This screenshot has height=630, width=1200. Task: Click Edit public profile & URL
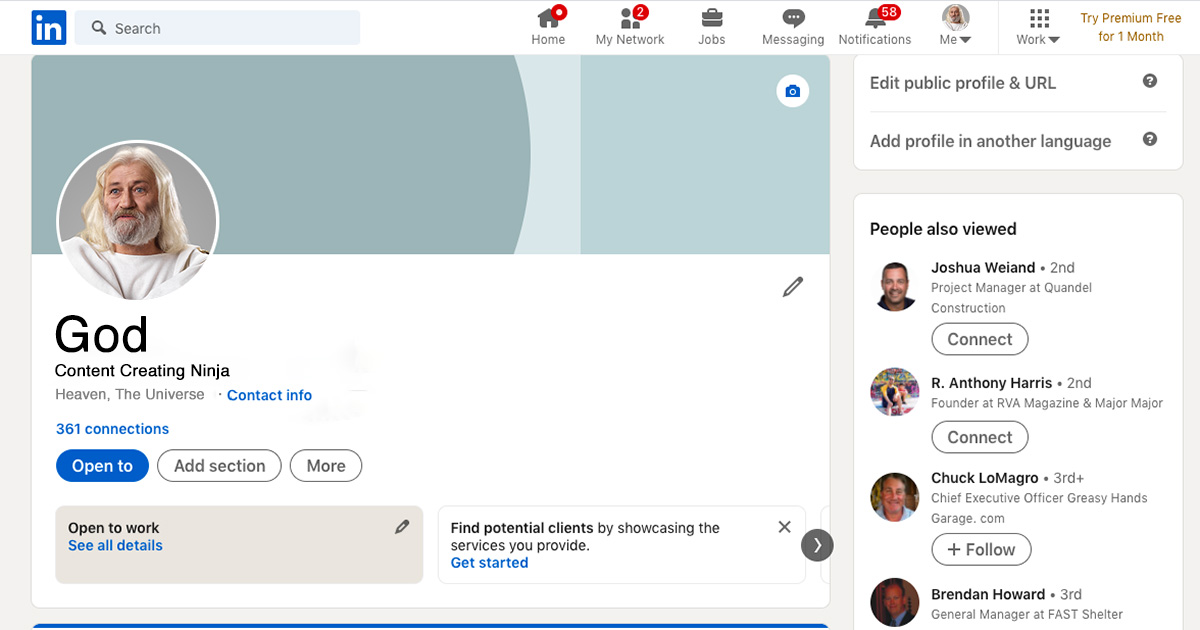[963, 83]
